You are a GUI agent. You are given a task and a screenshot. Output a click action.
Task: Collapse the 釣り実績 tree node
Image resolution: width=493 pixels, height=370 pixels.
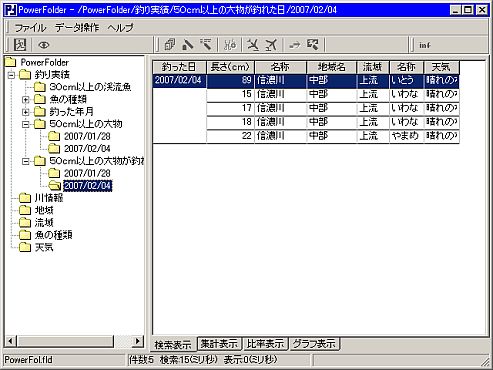(11, 75)
